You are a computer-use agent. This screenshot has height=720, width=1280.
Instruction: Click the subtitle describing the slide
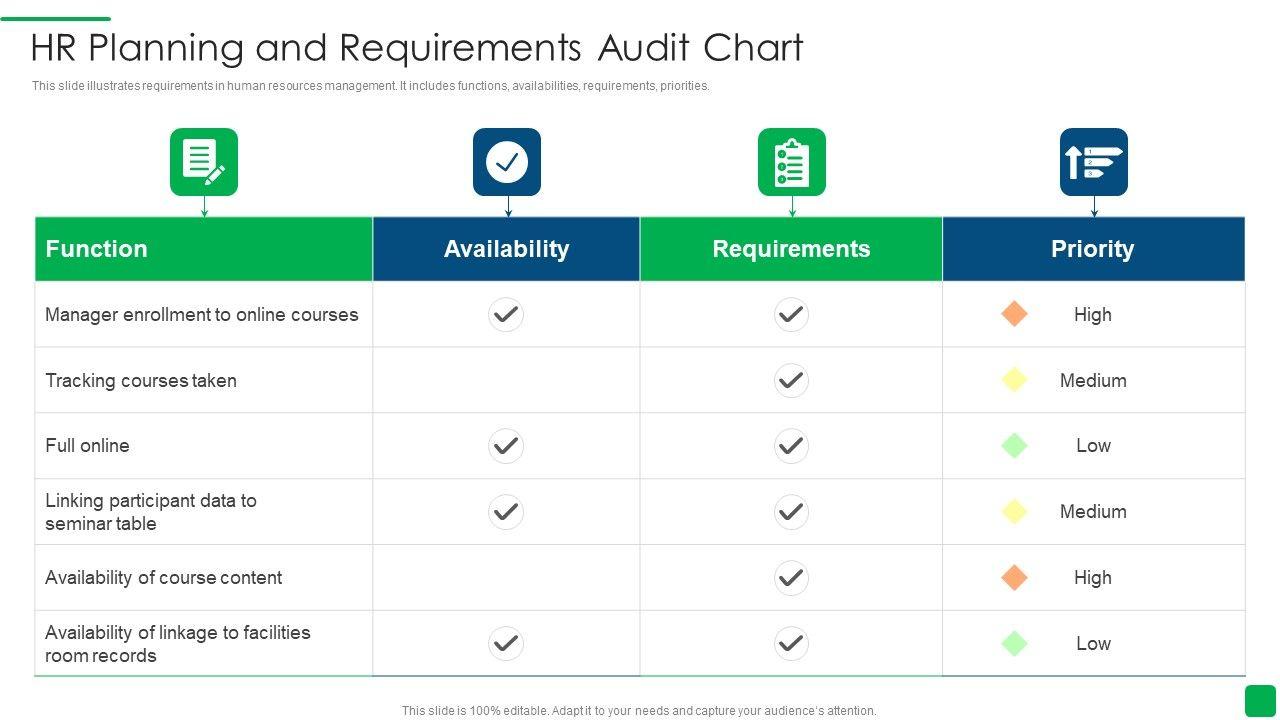[370, 86]
